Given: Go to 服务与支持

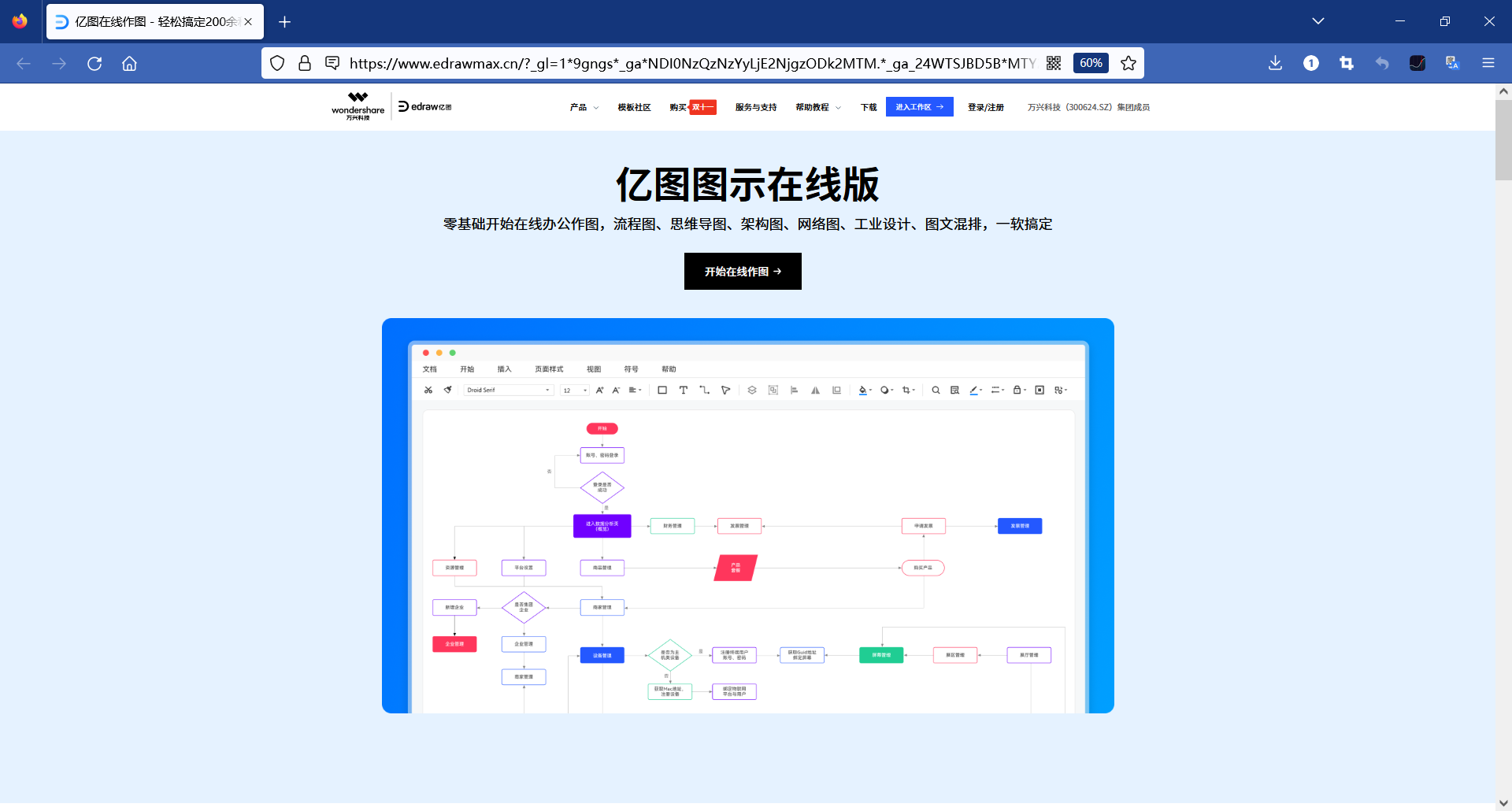Looking at the screenshot, I should click(x=756, y=107).
